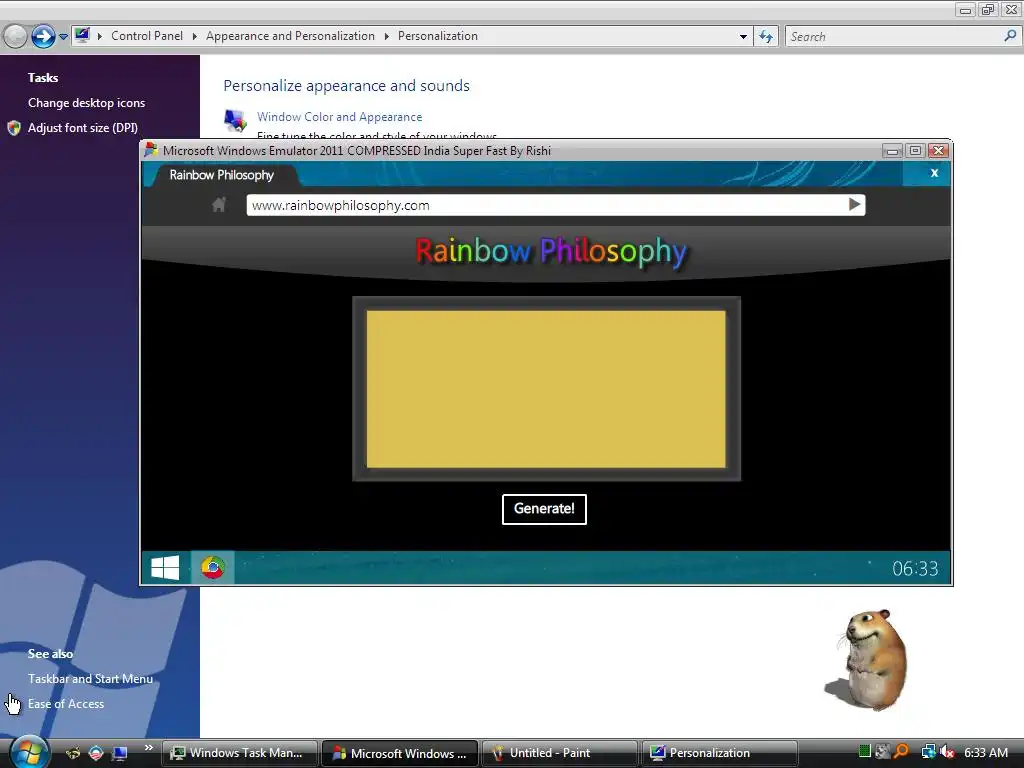Screen dimensions: 1024x768
Task: Select the Rainbow Philosophy browser tab
Action: point(221,175)
